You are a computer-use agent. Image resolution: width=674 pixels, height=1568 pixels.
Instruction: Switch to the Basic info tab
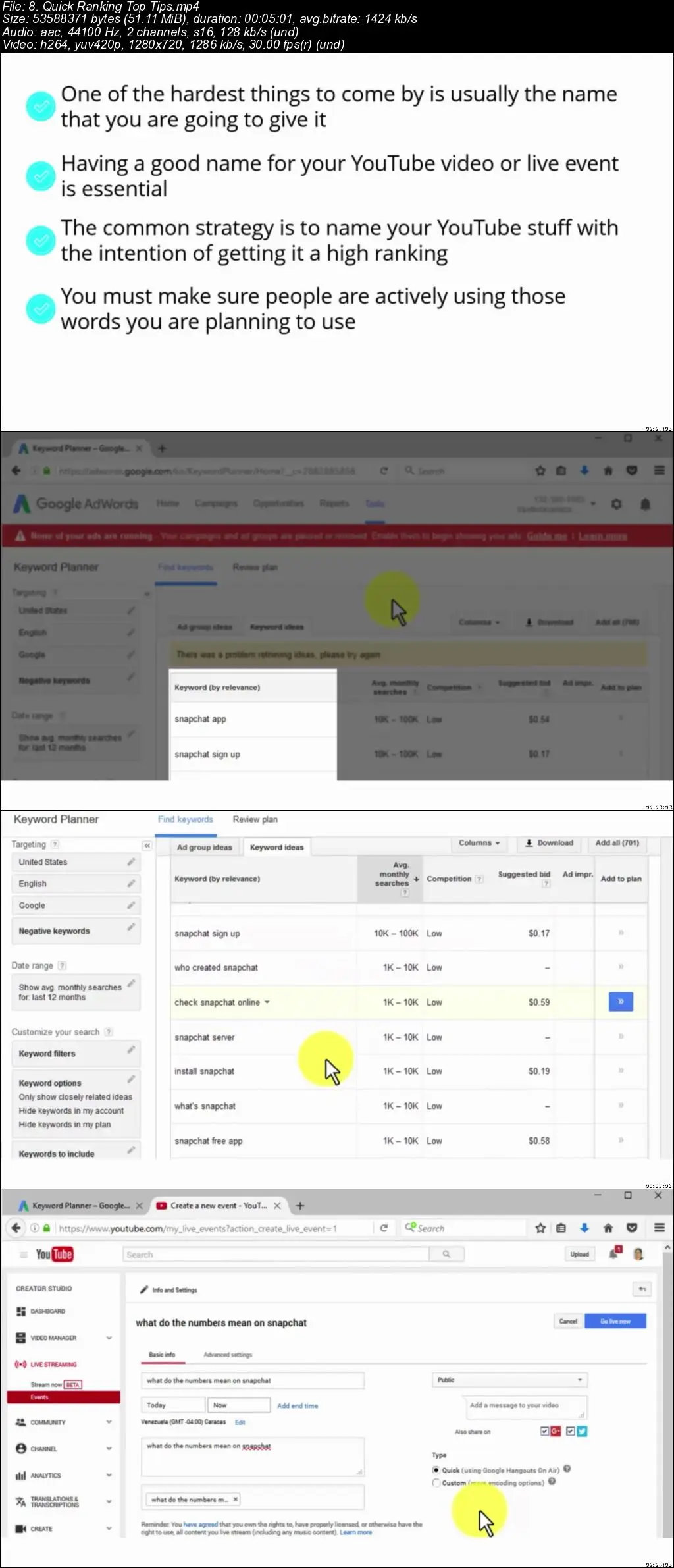pos(162,1355)
